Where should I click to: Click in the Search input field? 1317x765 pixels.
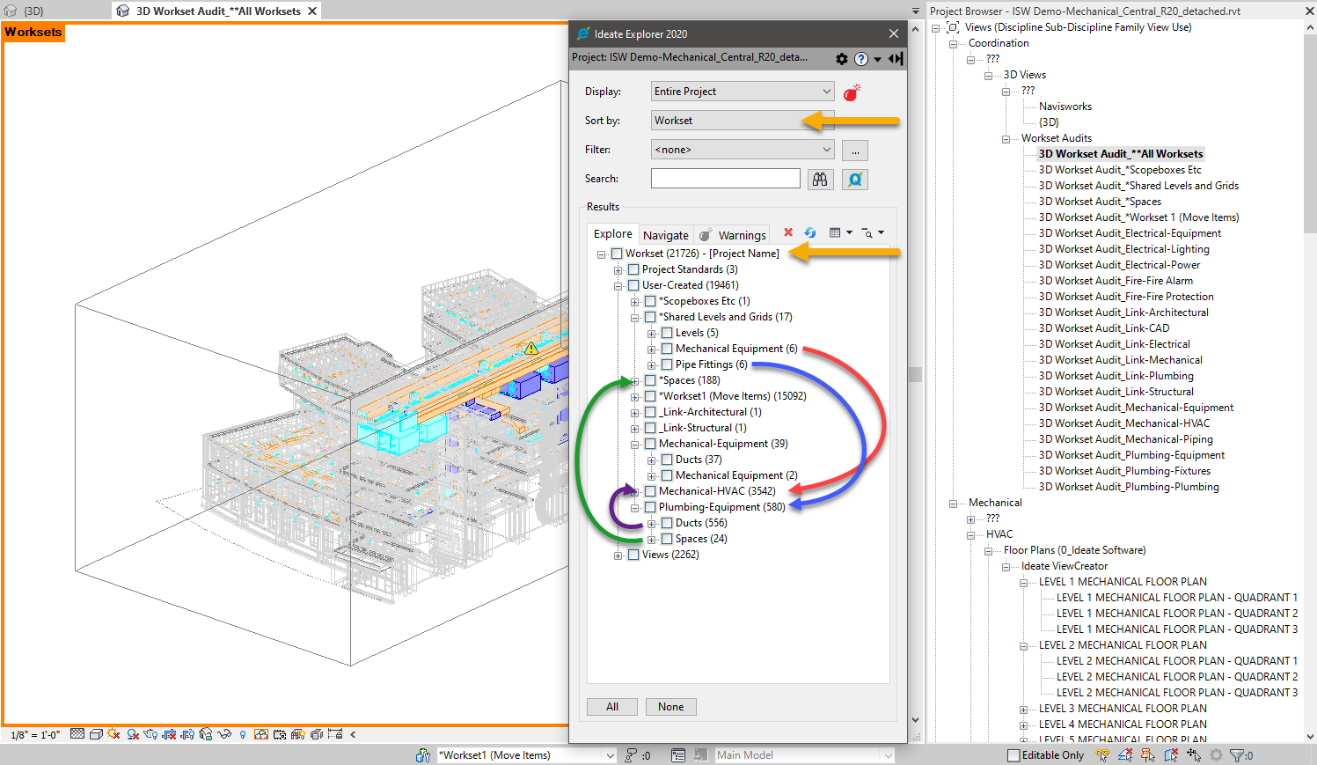pyautogui.click(x=726, y=178)
